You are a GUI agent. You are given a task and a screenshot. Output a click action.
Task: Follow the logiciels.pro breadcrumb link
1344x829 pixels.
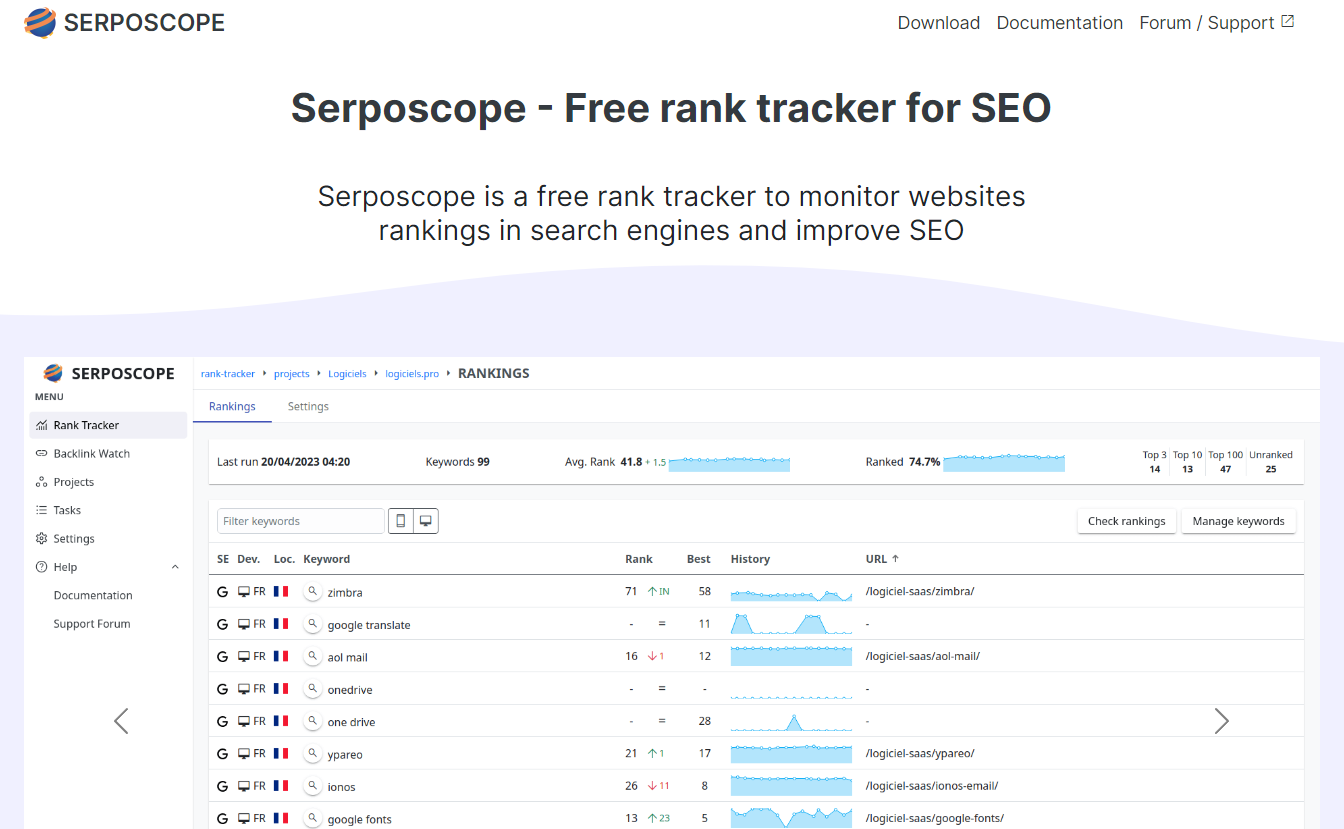(411, 373)
